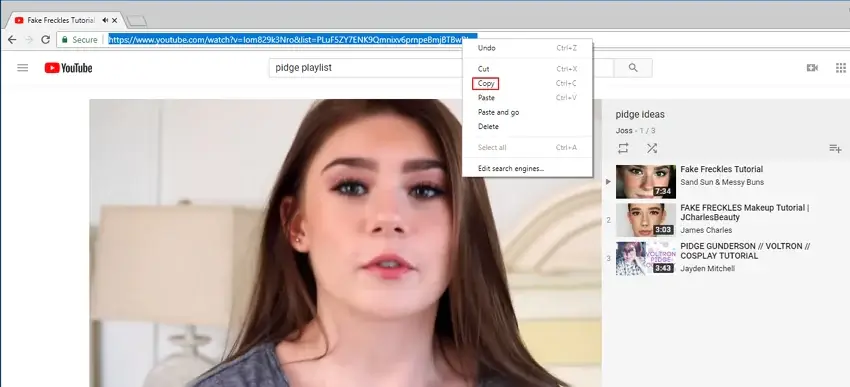Click the browser back arrow
Screen dimensions: 850x387
[12, 40]
